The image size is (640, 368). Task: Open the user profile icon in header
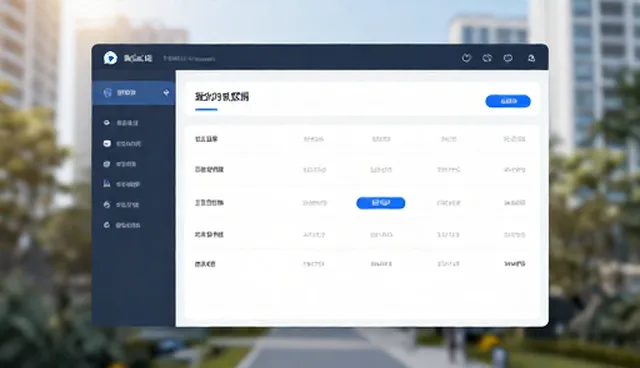pyautogui.click(x=531, y=58)
